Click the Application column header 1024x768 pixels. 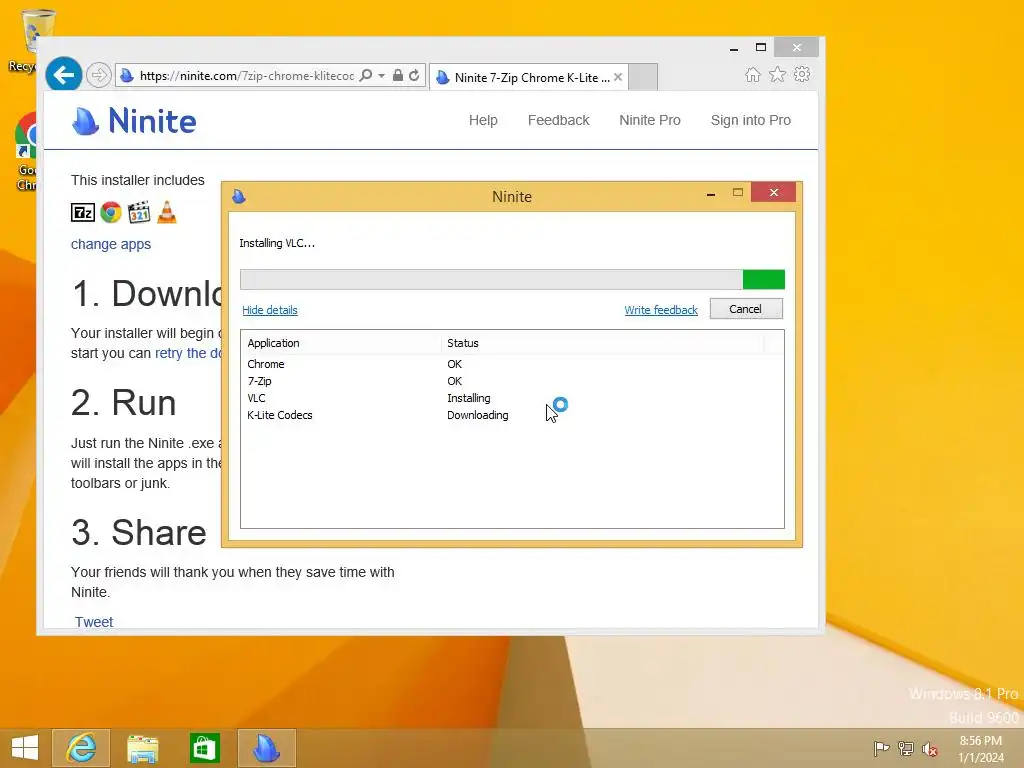tap(341, 343)
